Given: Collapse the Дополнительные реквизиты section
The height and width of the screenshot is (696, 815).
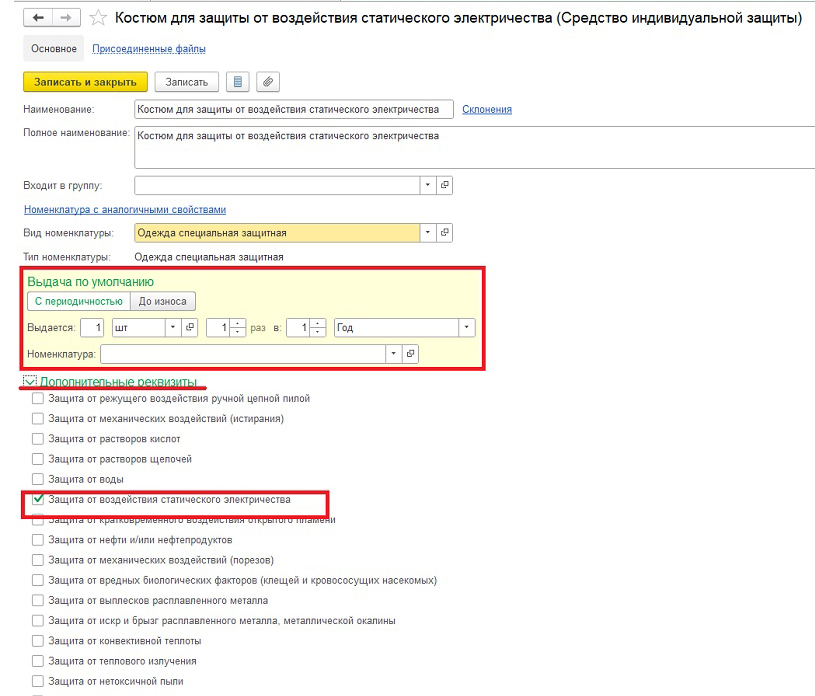Looking at the screenshot, I should 30,382.
